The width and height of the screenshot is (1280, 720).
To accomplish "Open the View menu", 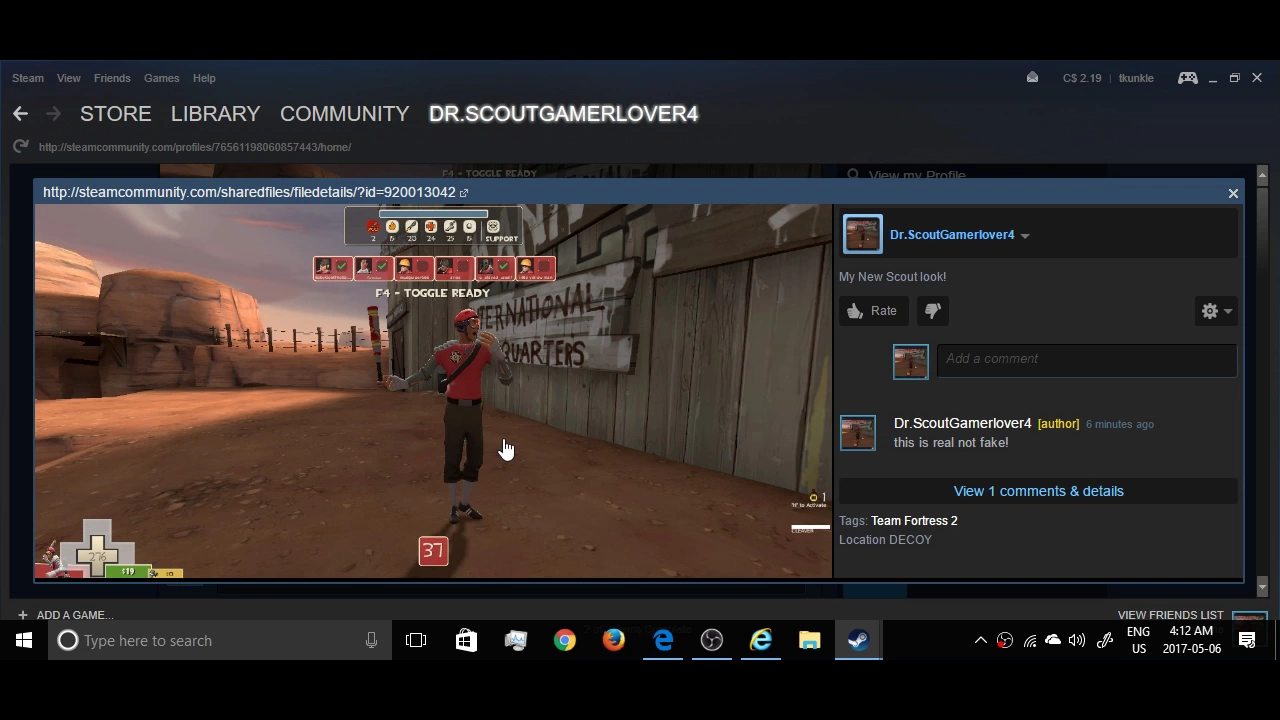I will tap(69, 78).
